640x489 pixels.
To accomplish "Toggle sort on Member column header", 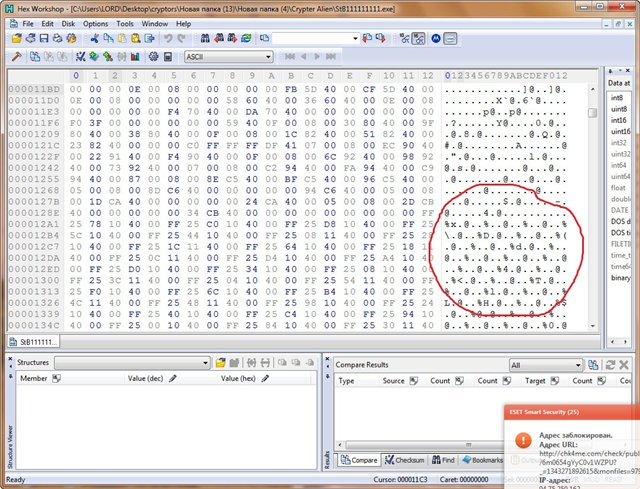I will (x=56, y=378).
